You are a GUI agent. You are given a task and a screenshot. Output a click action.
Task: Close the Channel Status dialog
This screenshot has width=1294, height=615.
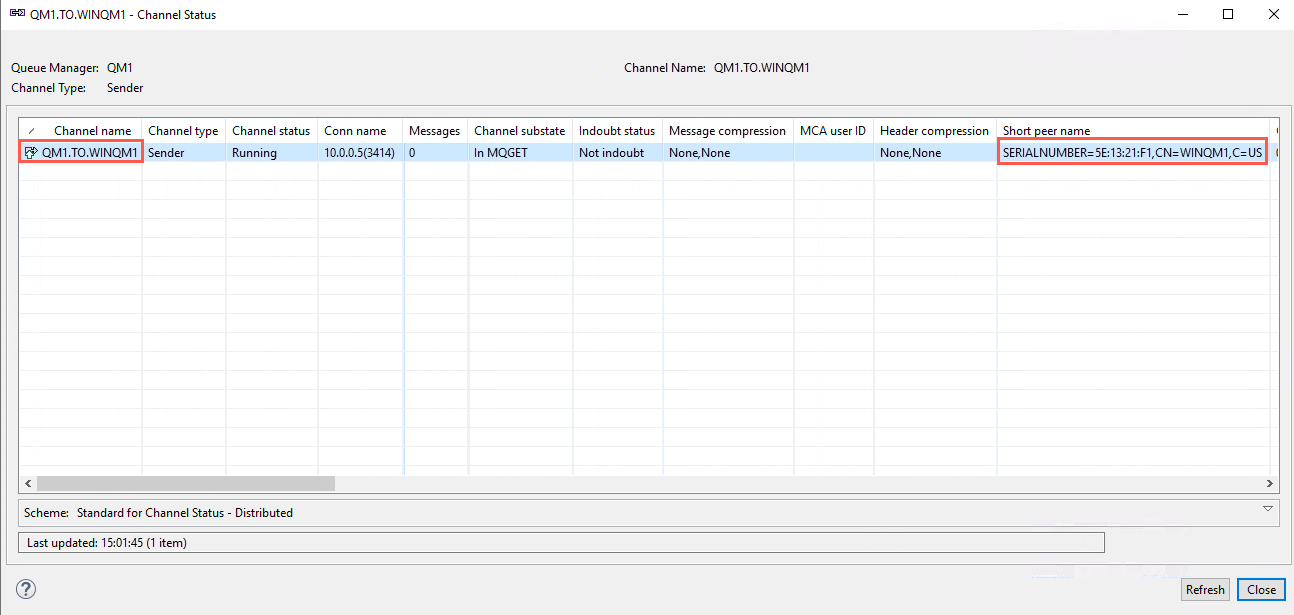click(1261, 589)
